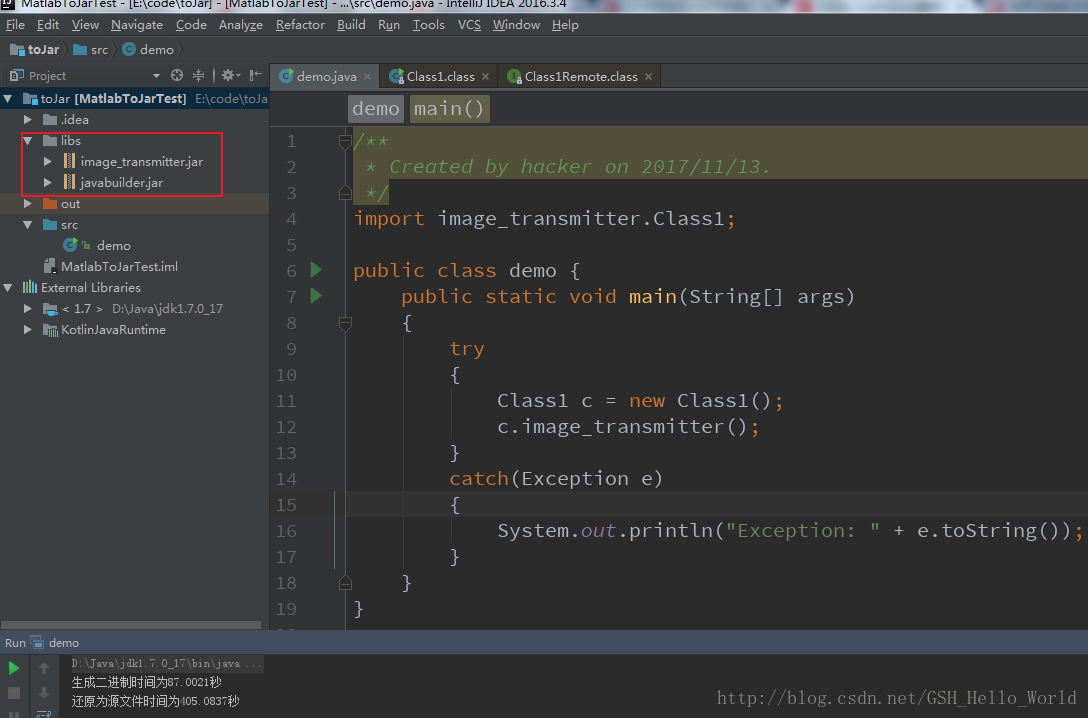Expand image_transmitter.jar contents
The image size is (1088, 718).
[x=48, y=162]
